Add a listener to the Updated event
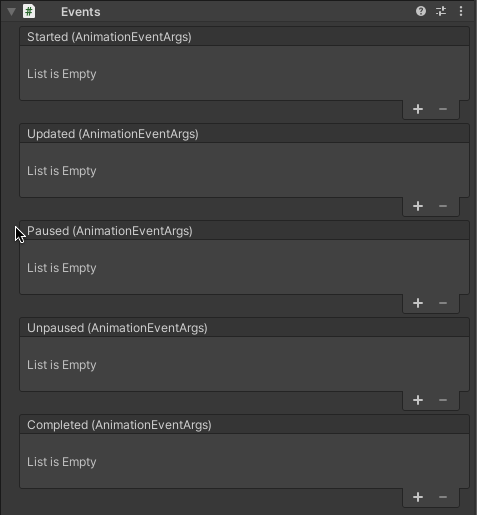477x515 pixels. coord(418,206)
